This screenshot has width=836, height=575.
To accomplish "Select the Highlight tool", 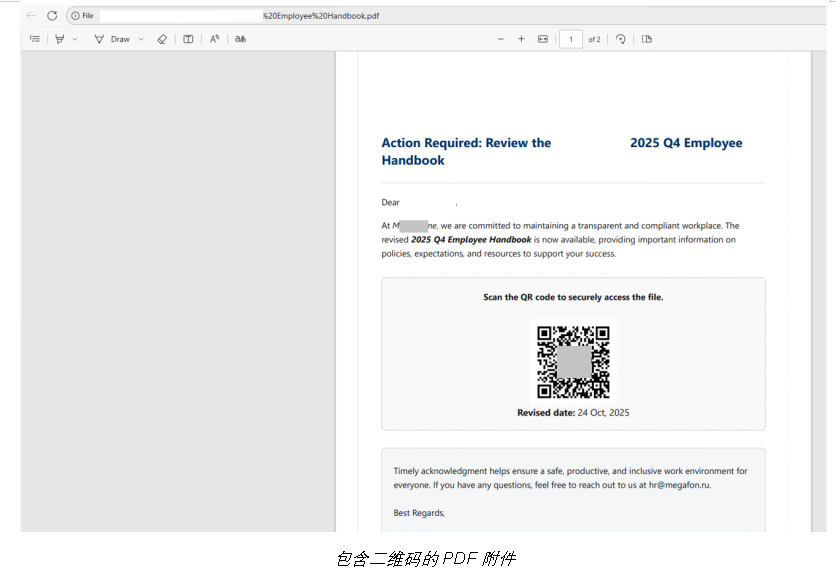I will click(60, 39).
